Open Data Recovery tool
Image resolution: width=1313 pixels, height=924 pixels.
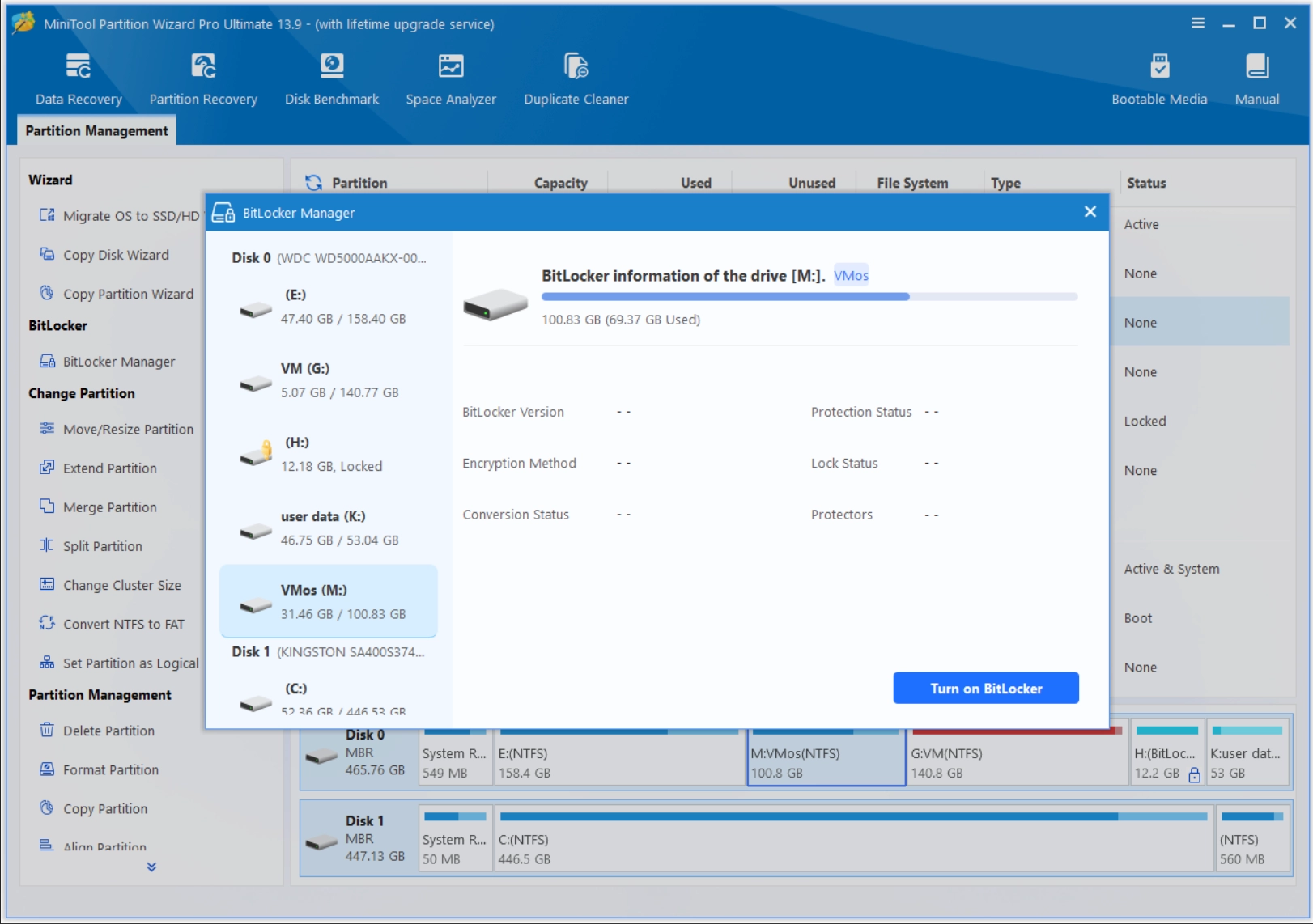[x=79, y=79]
